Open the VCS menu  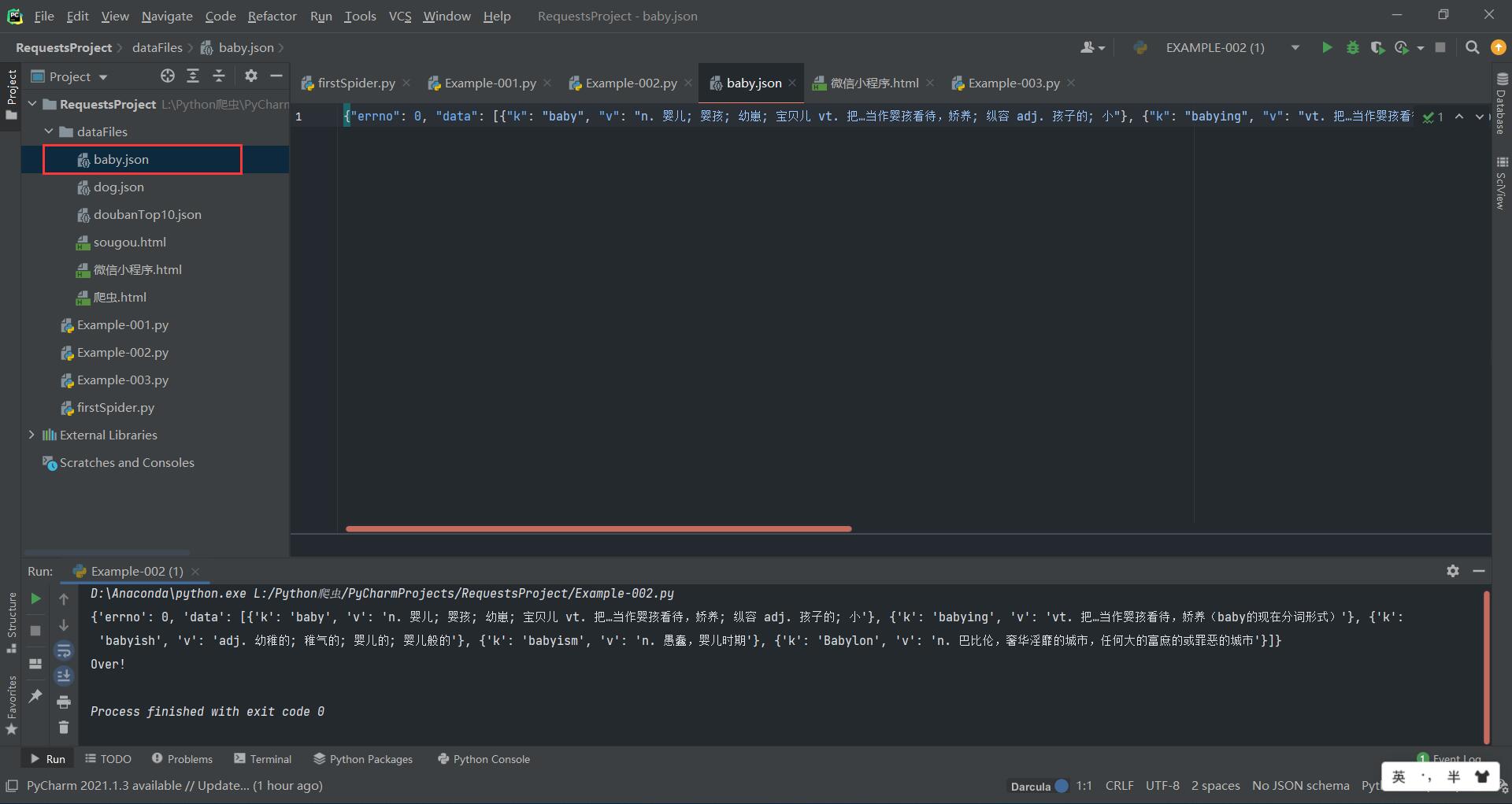(x=400, y=16)
